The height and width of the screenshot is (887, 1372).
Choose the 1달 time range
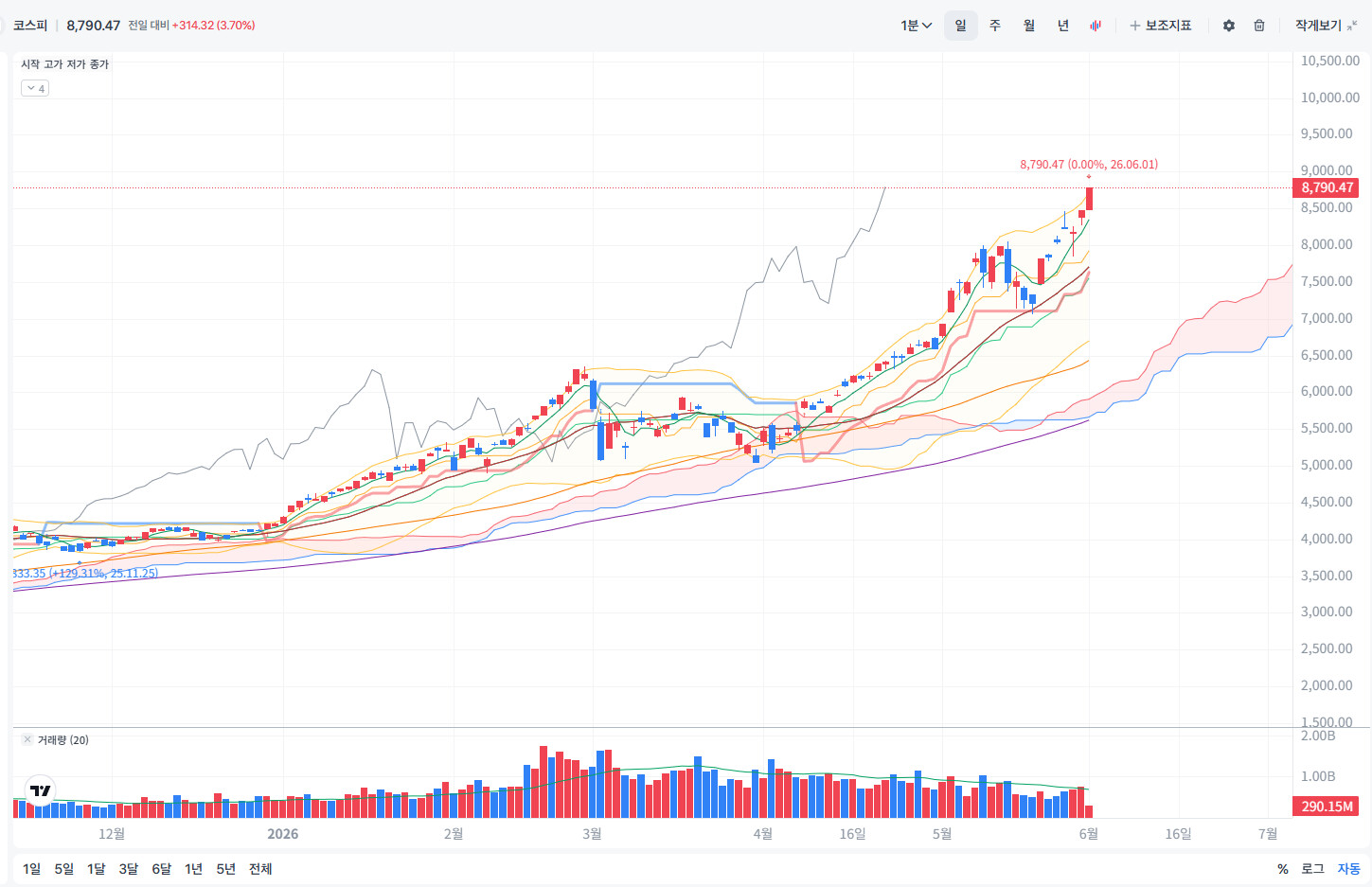click(x=97, y=869)
